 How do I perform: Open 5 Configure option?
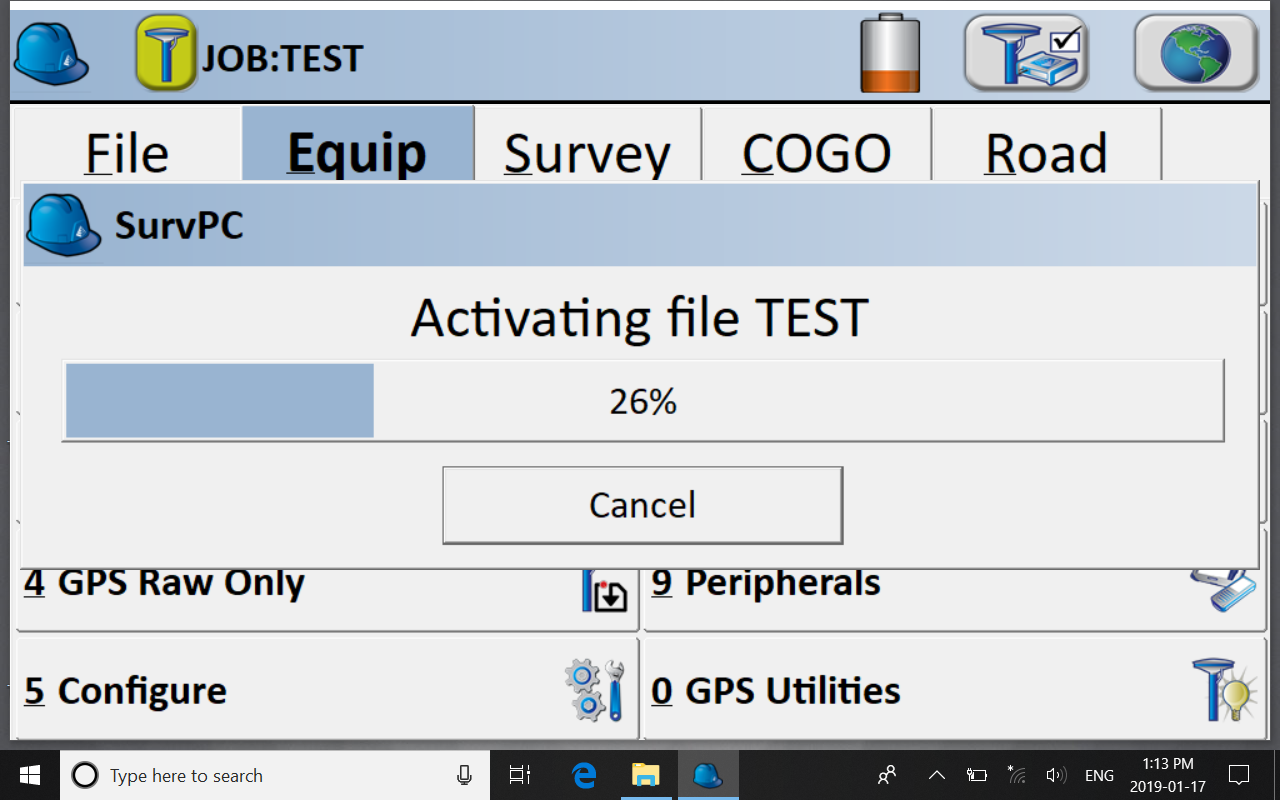tap(327, 690)
